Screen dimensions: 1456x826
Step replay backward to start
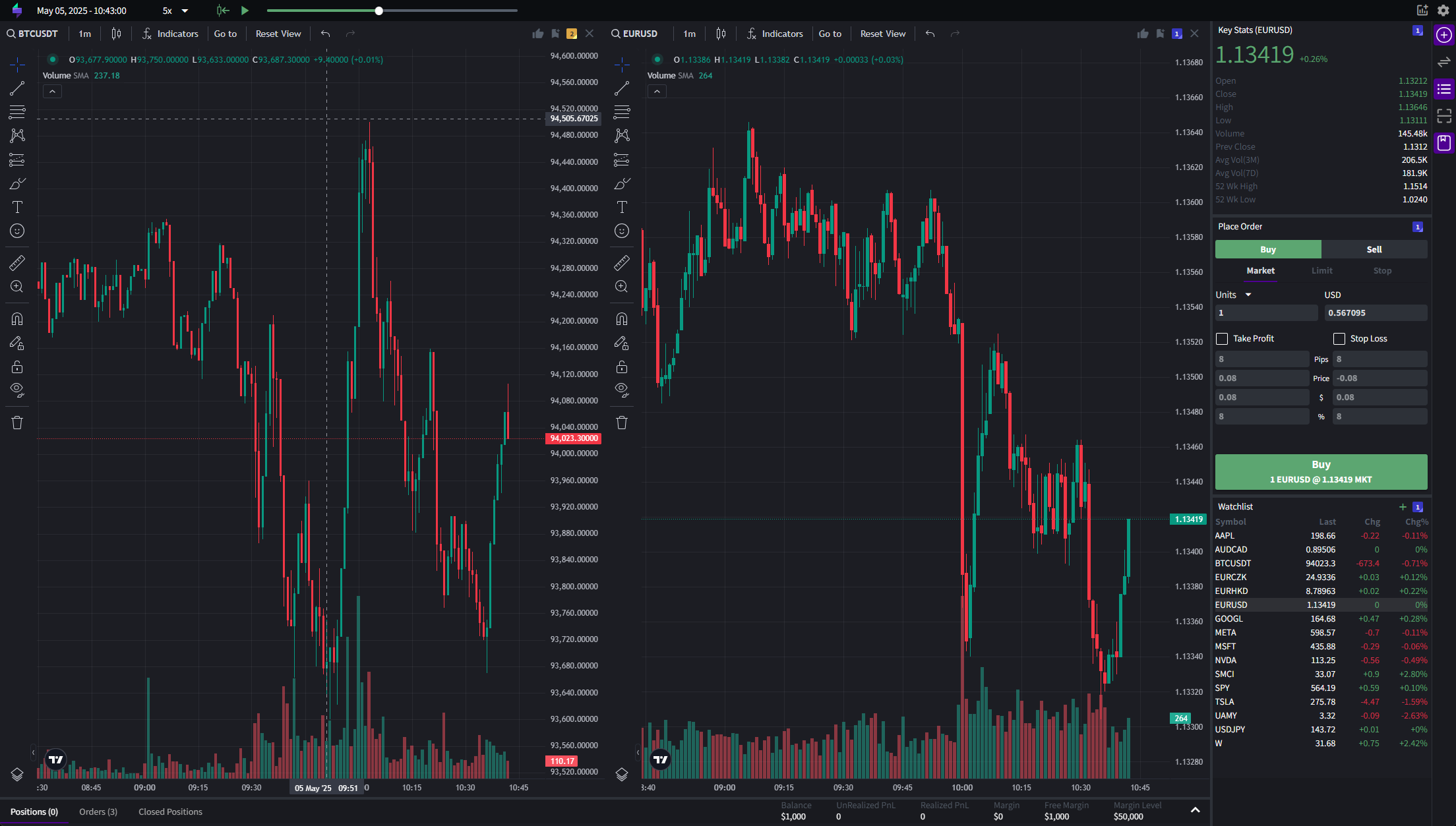[x=223, y=11]
